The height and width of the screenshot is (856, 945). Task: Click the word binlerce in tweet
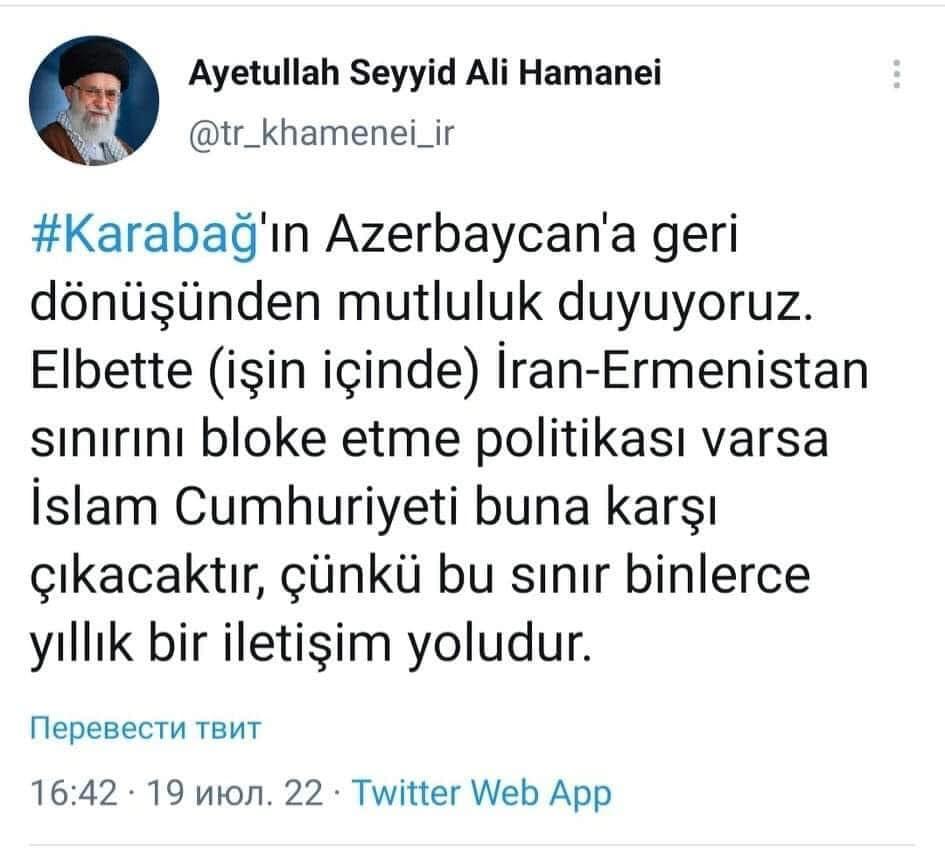tap(717, 574)
